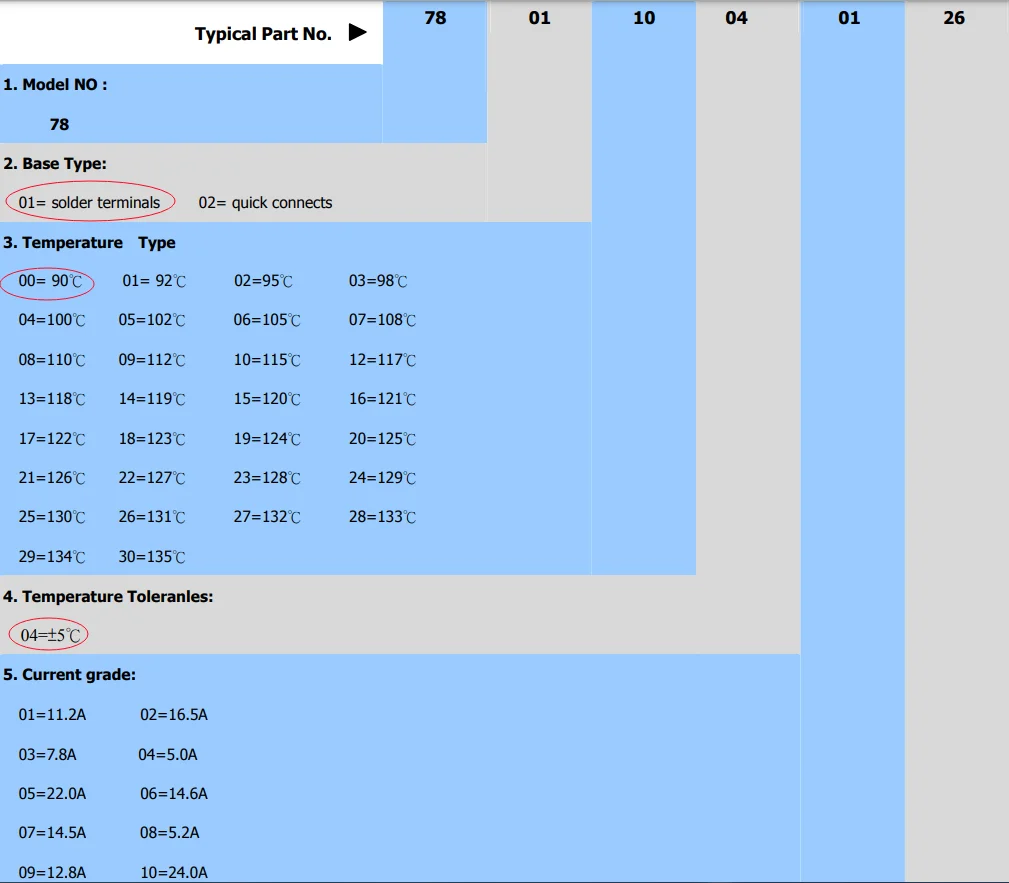Select the "08=110℃" entry
Image resolution: width=1009 pixels, height=883 pixels.
pyautogui.click(x=51, y=360)
